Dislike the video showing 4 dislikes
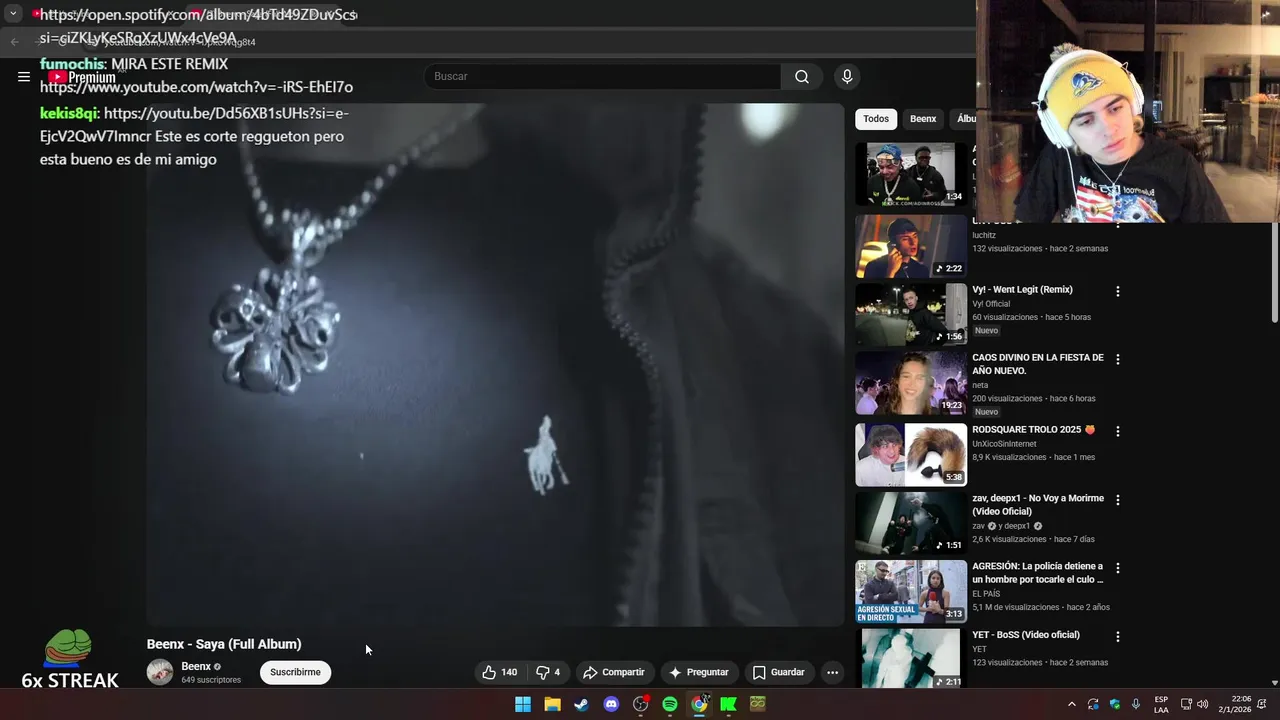Image resolution: width=1280 pixels, height=720 pixels. click(x=548, y=672)
